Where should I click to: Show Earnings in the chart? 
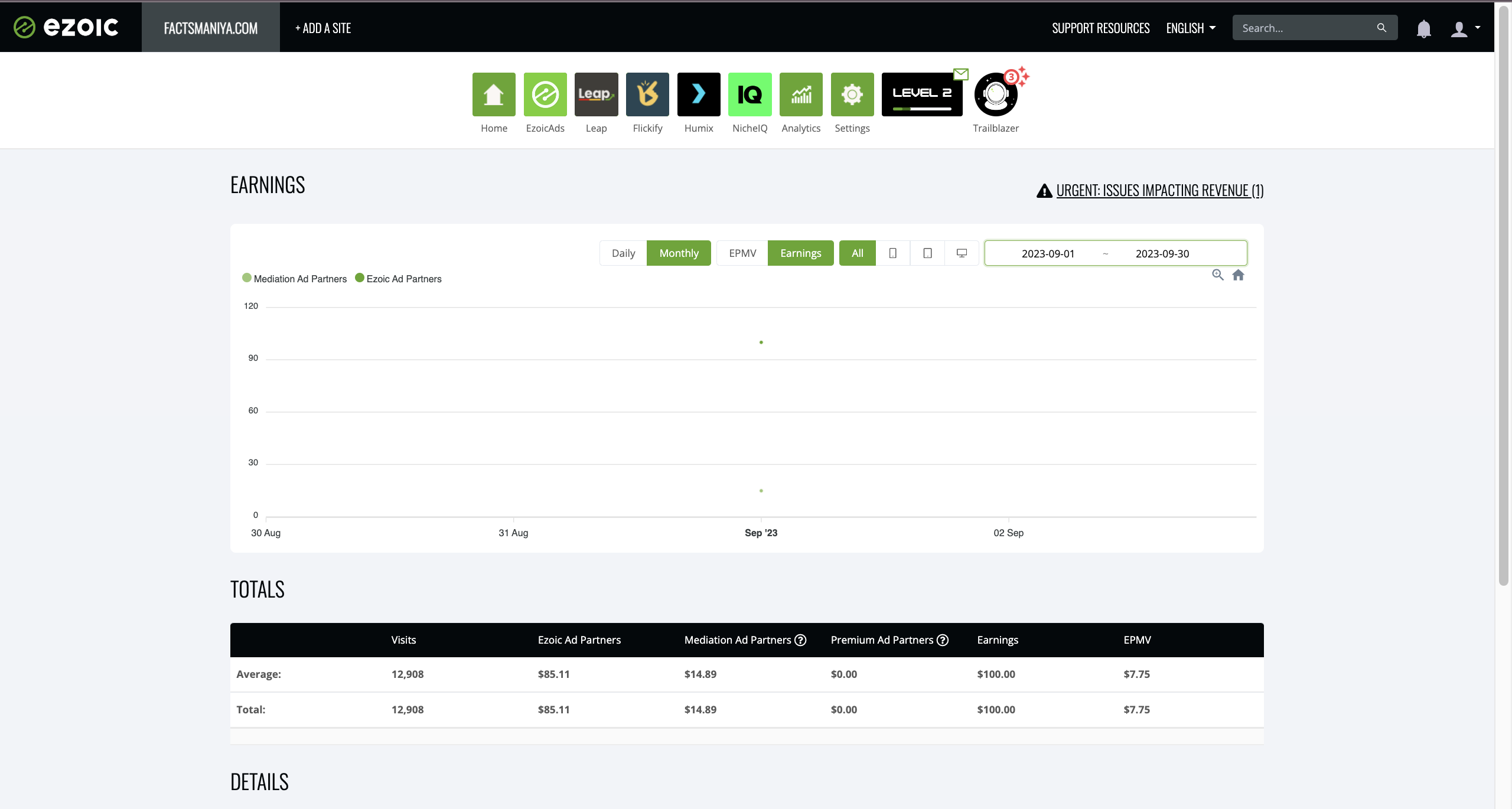[x=800, y=253]
